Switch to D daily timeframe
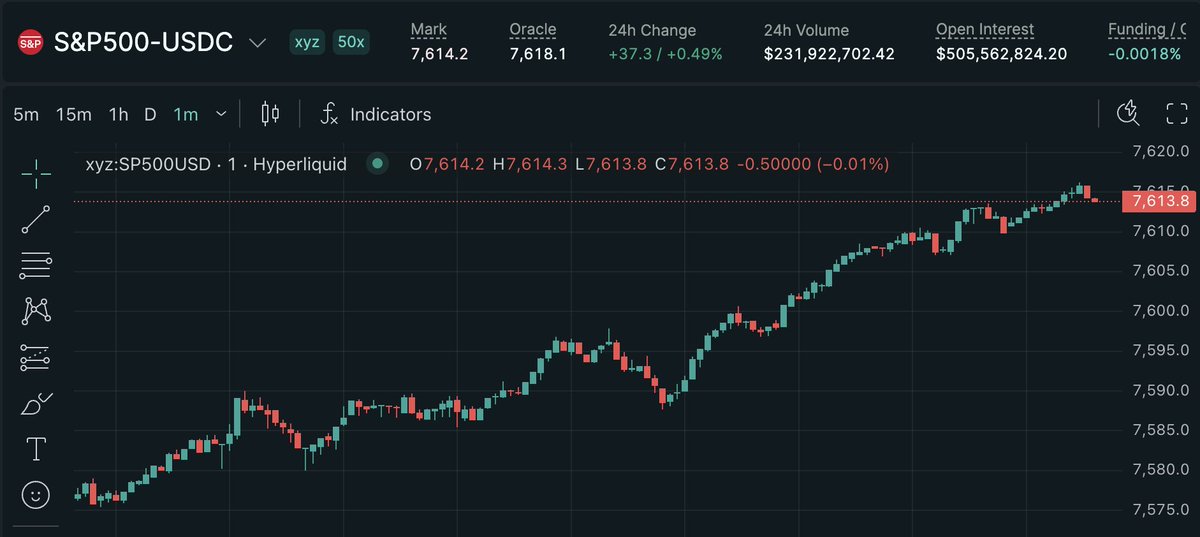This screenshot has height=537, width=1200. pyautogui.click(x=150, y=114)
